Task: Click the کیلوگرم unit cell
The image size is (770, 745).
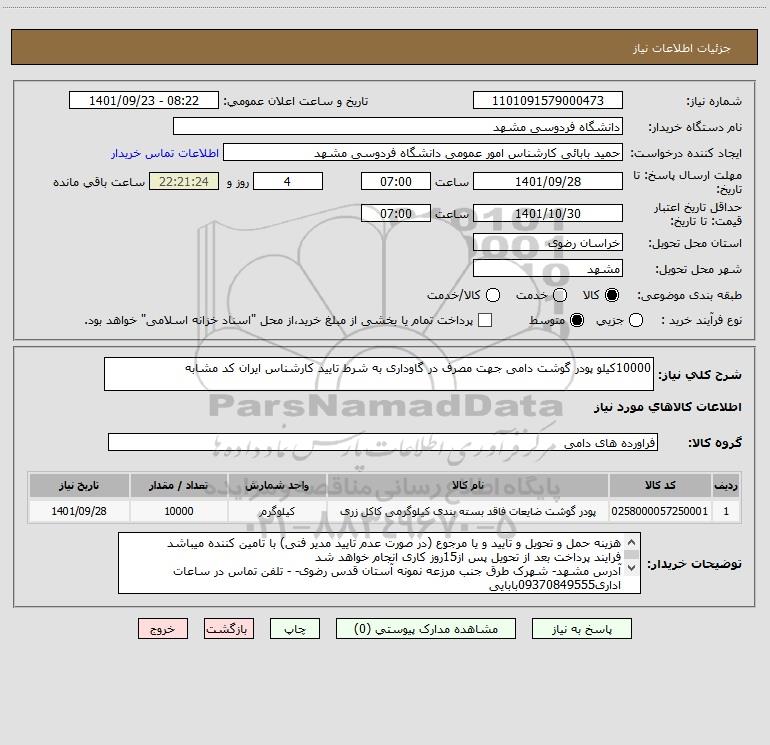Action: (277, 511)
